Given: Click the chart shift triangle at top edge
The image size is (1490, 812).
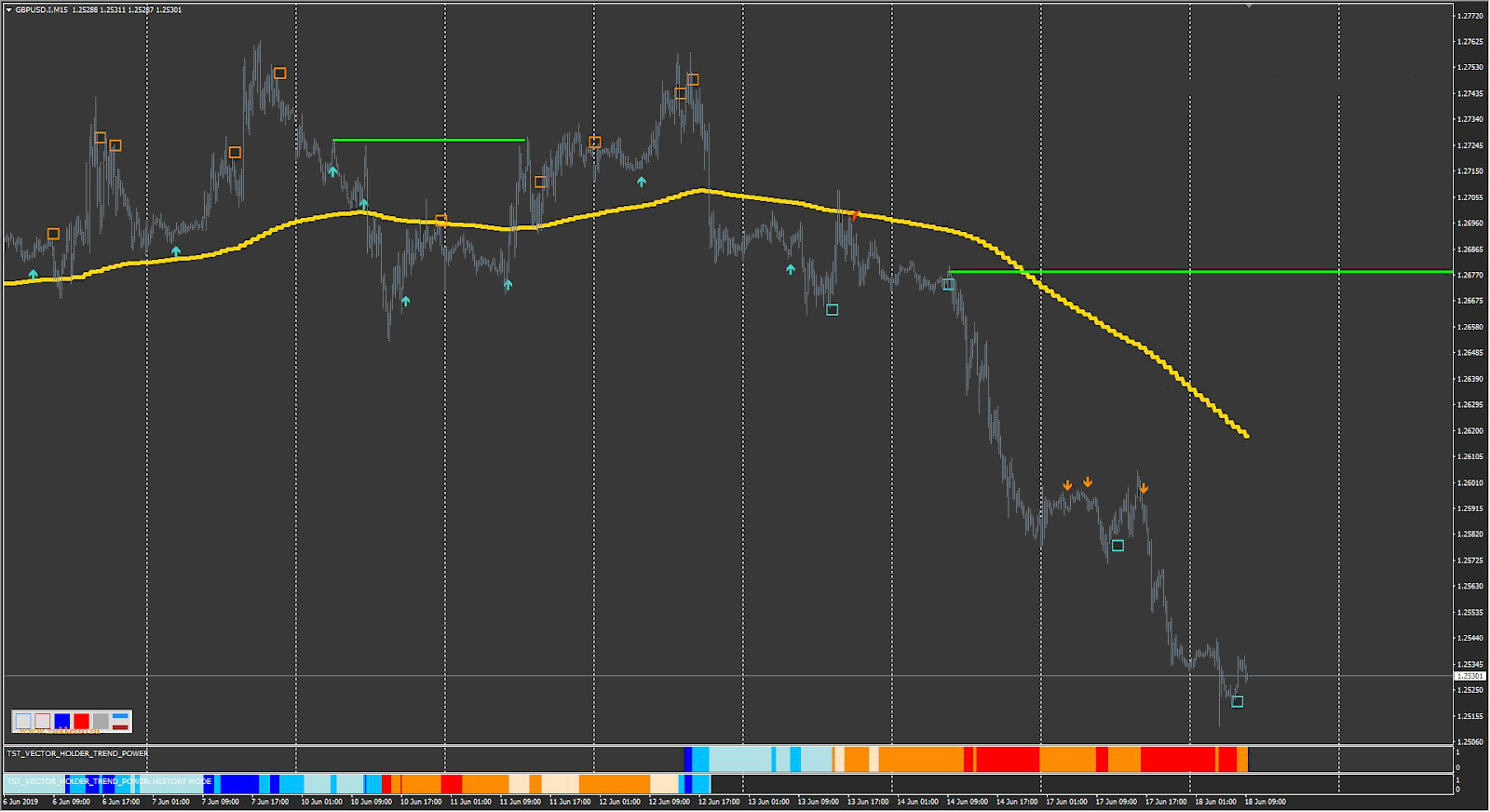Looking at the screenshot, I should (x=1249, y=6).
